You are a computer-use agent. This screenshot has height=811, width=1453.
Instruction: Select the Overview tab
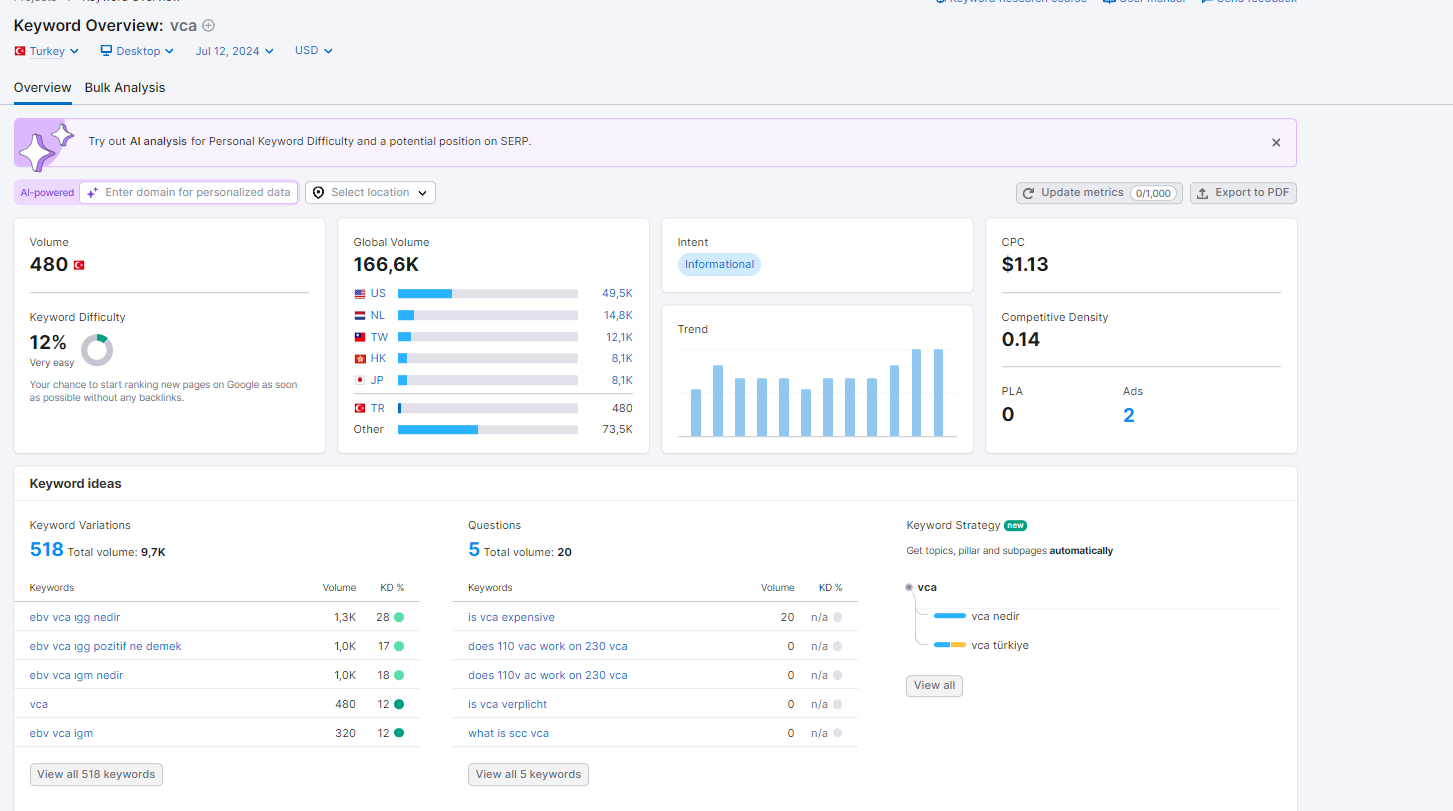coord(43,88)
